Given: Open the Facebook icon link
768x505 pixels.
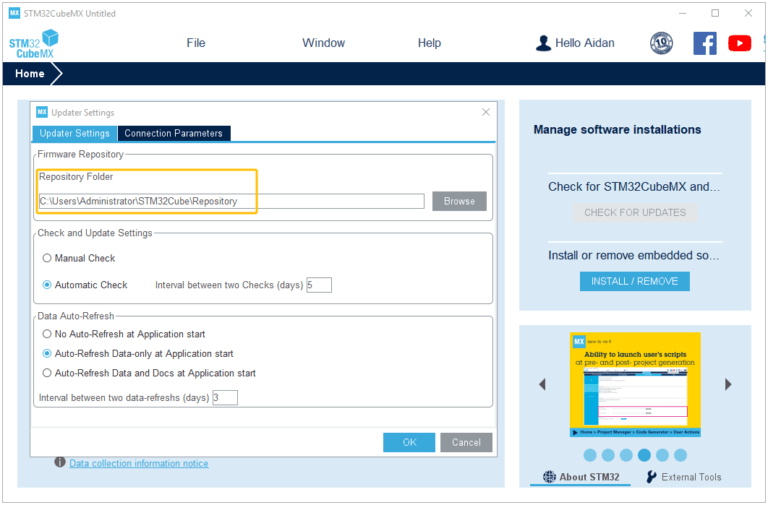Looking at the screenshot, I should tap(705, 43).
